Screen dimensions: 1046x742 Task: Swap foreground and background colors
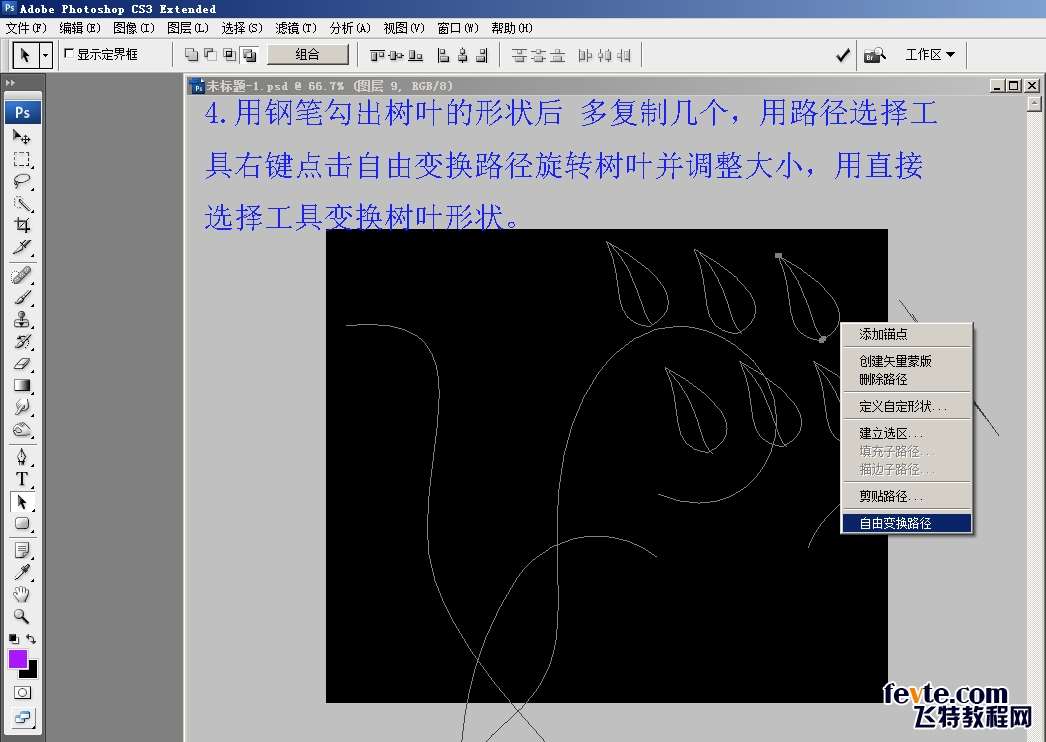click(x=31, y=639)
